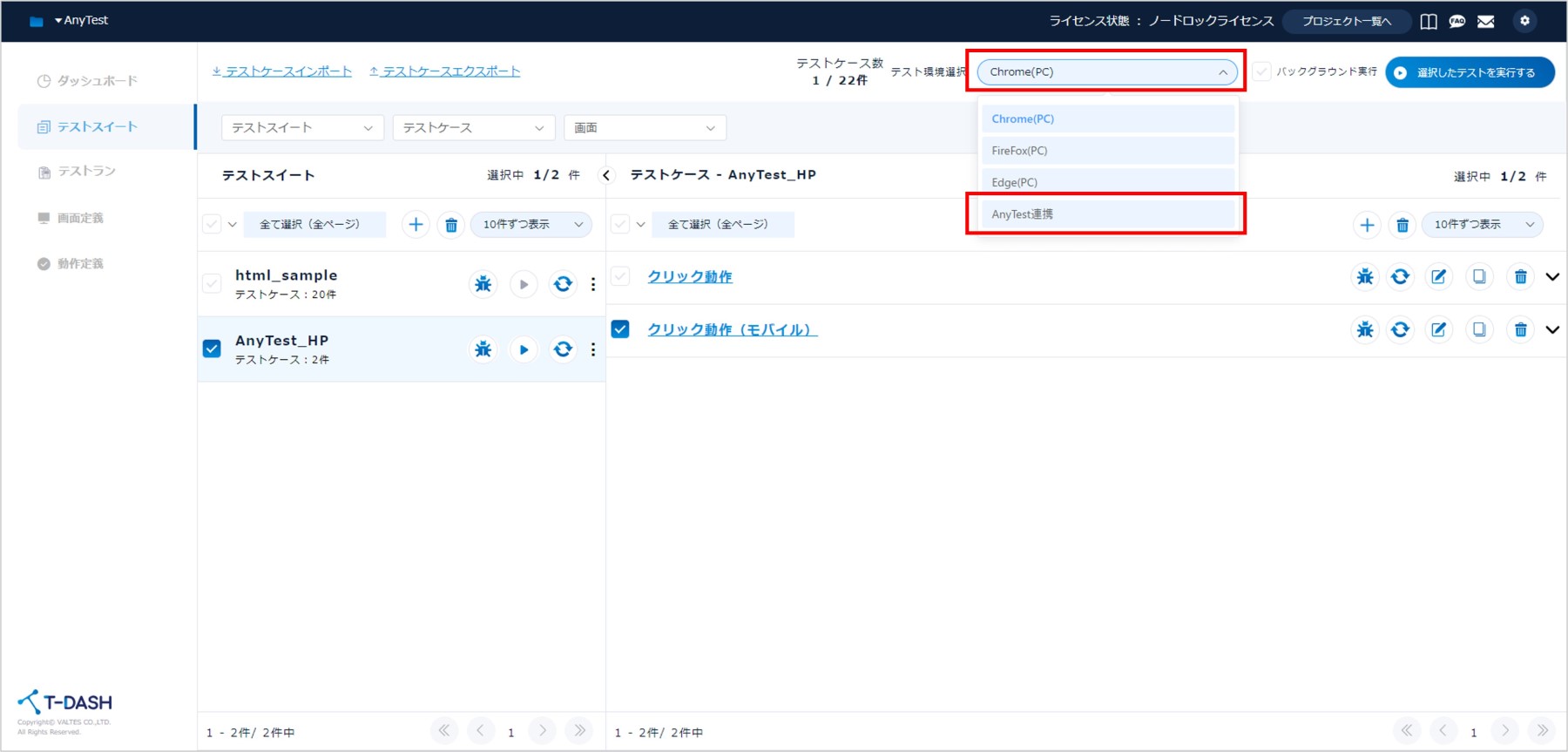1568x752 pixels.
Task: Click the テストケースインポート link
Action: pos(282,71)
